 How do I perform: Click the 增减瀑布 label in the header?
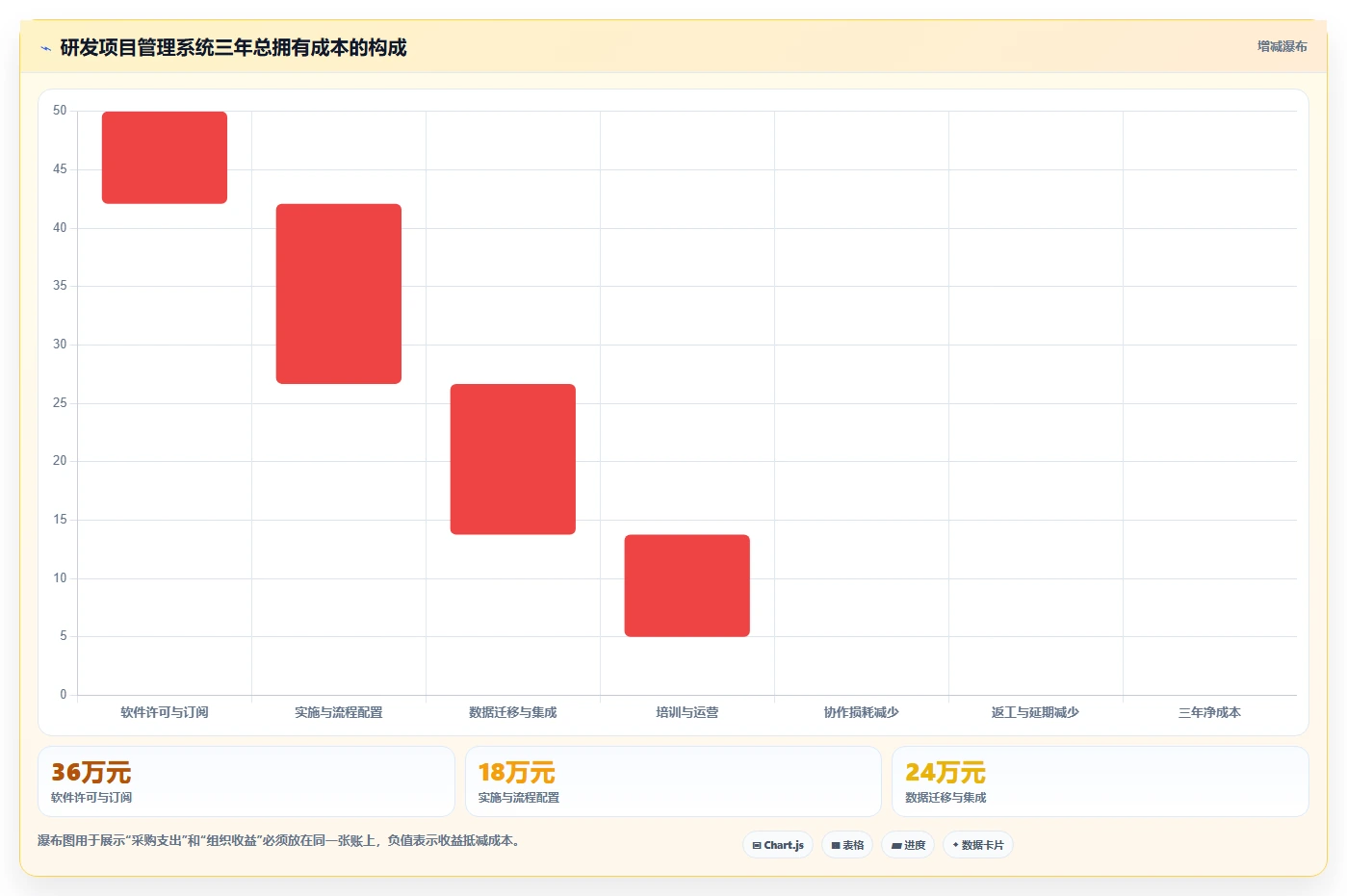pos(1282,46)
